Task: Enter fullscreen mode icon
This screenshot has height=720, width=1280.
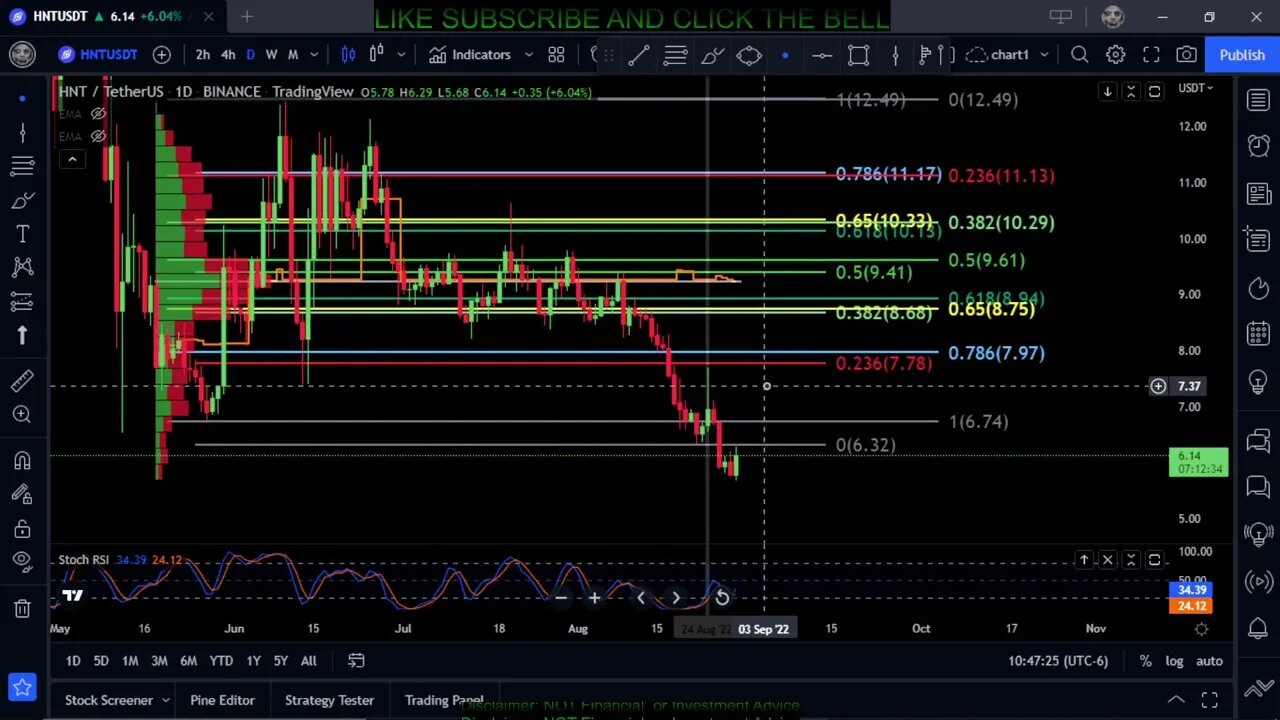Action: (x=1151, y=55)
